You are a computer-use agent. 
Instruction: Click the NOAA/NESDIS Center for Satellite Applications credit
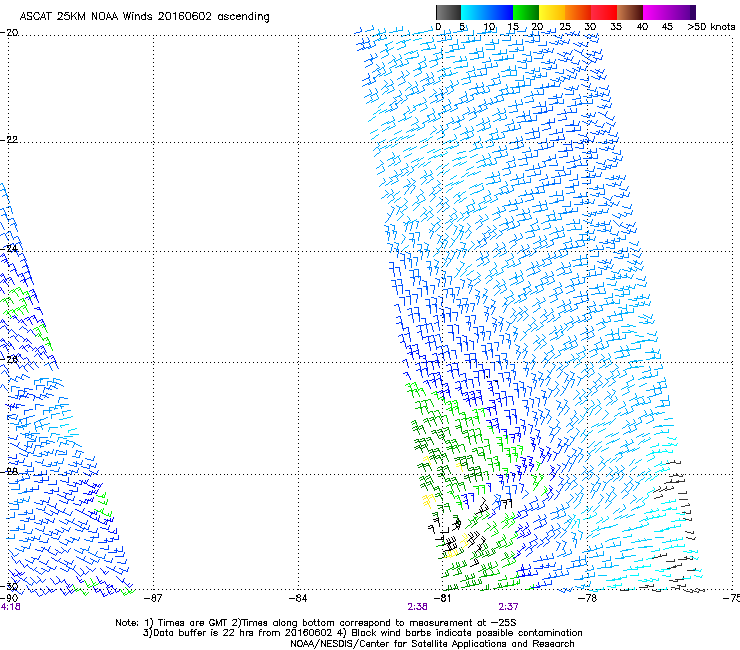tap(432, 644)
